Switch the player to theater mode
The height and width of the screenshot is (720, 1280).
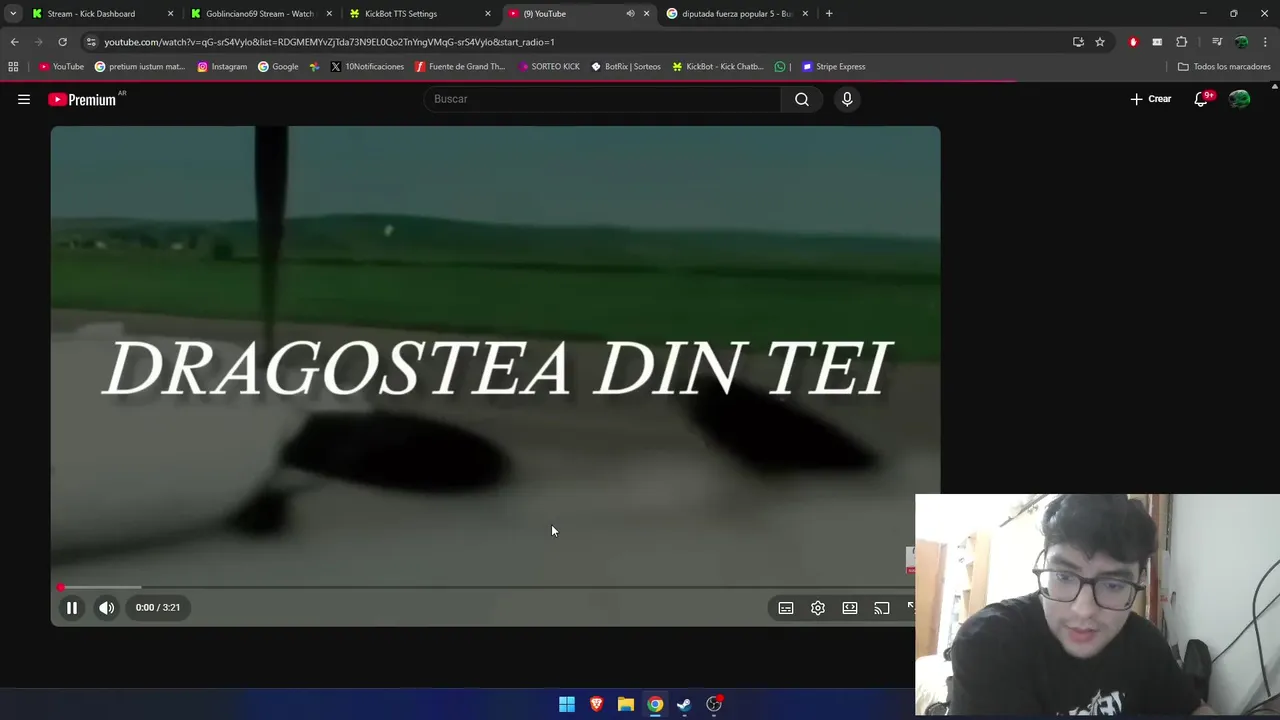tap(850, 608)
